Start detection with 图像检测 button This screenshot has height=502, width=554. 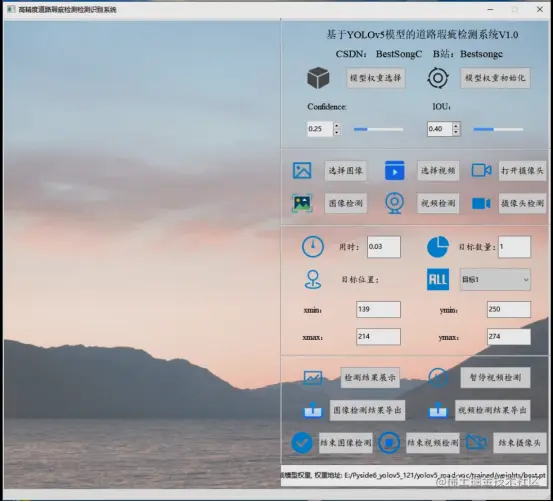[x=346, y=203]
